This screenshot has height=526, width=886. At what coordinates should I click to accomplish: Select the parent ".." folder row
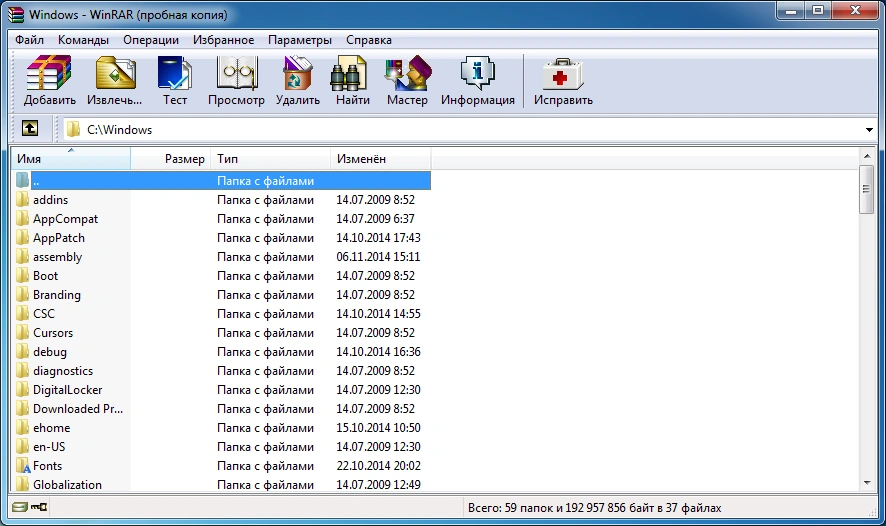click(222, 181)
